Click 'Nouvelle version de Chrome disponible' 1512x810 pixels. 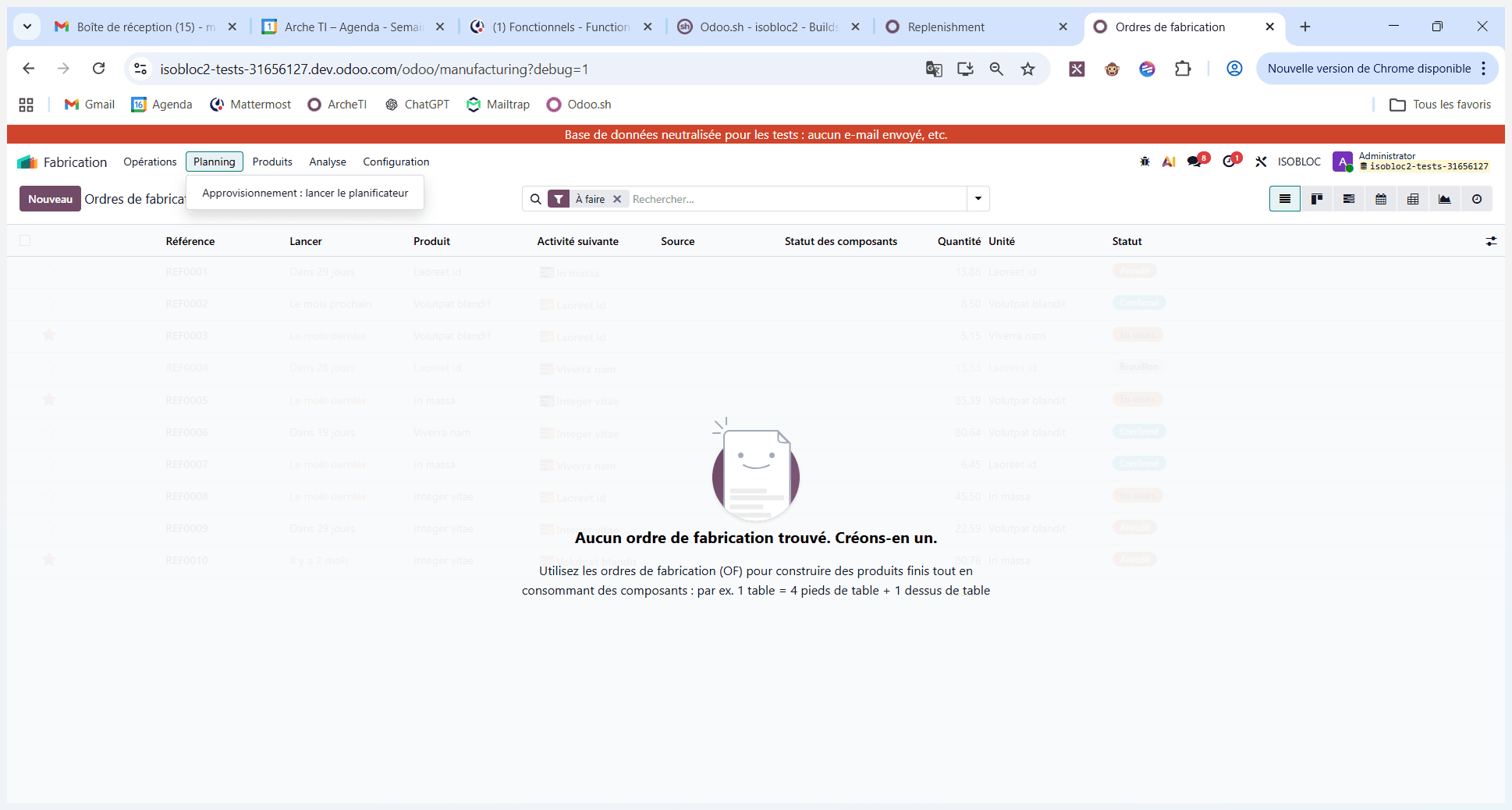[1369, 69]
